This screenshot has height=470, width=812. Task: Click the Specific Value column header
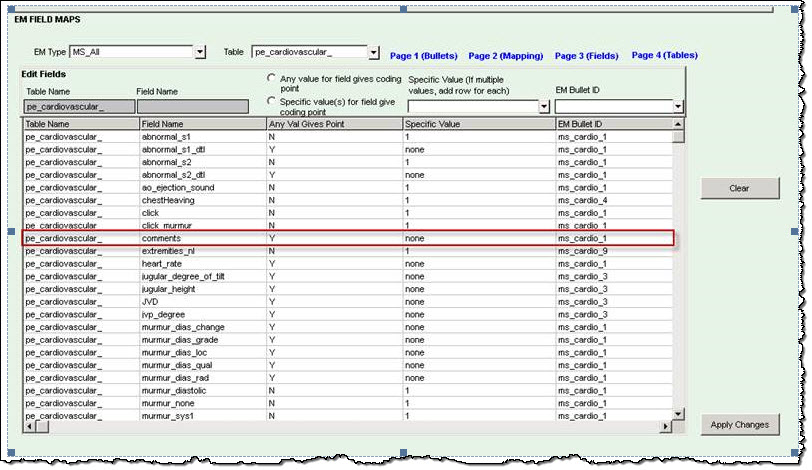click(479, 124)
